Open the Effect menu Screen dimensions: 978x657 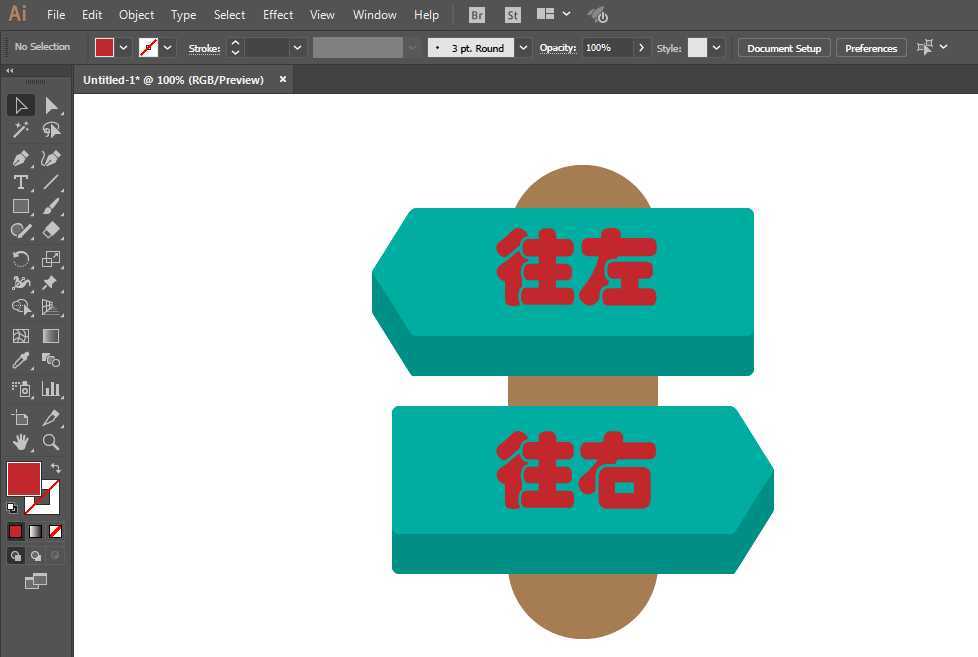point(277,14)
